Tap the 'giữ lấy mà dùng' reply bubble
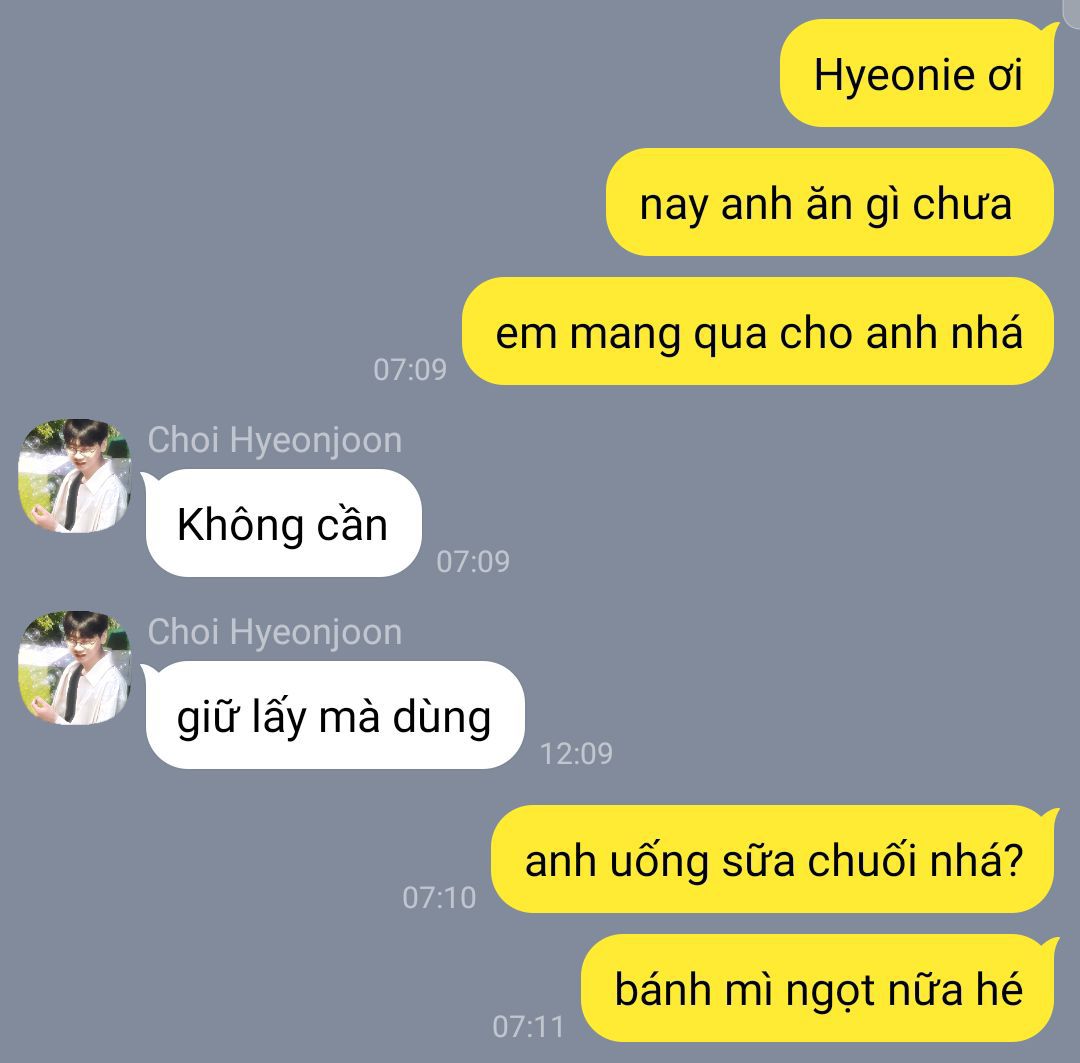 click(333, 716)
